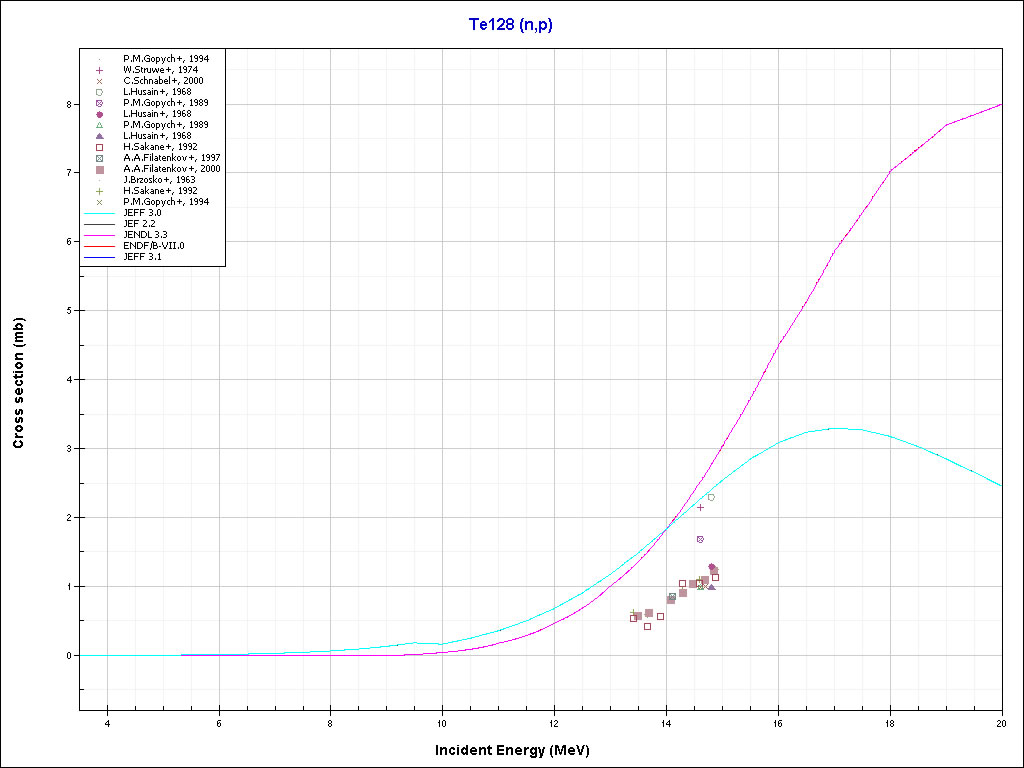This screenshot has height=768, width=1024.
Task: Click the red ENDF/B-VII.0 legend line
Action: coord(99,246)
